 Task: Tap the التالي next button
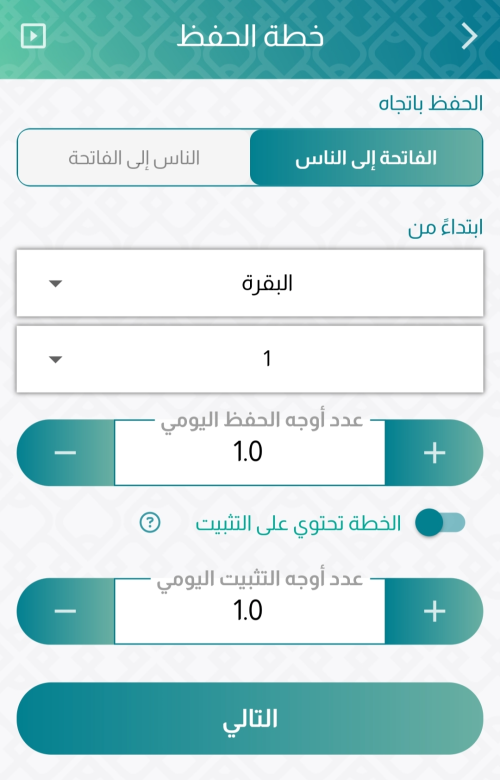[250, 718]
